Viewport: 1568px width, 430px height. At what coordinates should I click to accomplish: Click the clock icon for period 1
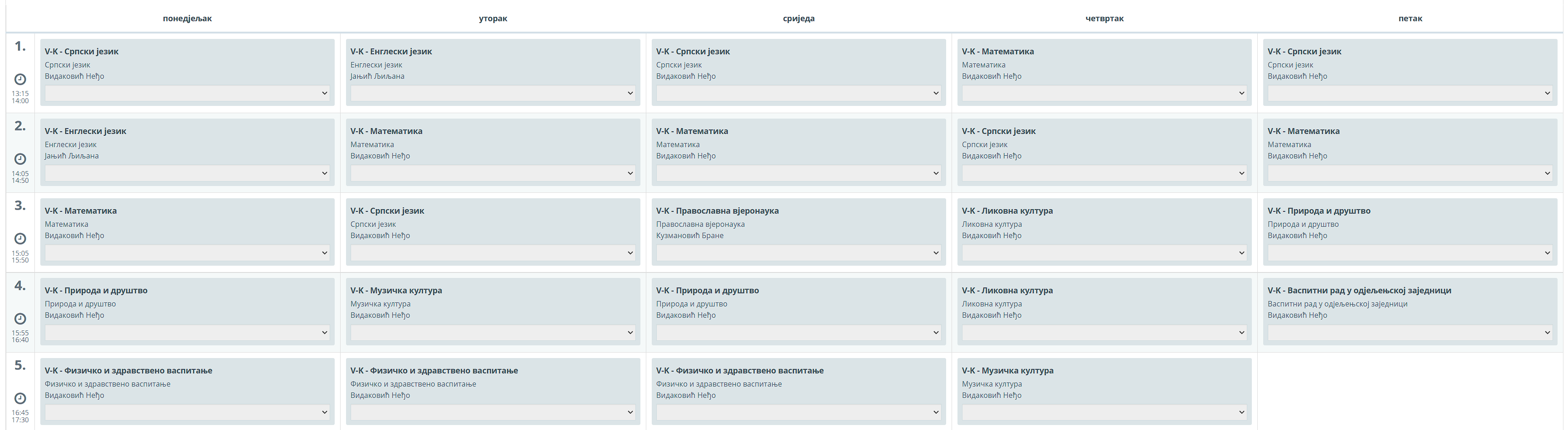tap(20, 79)
